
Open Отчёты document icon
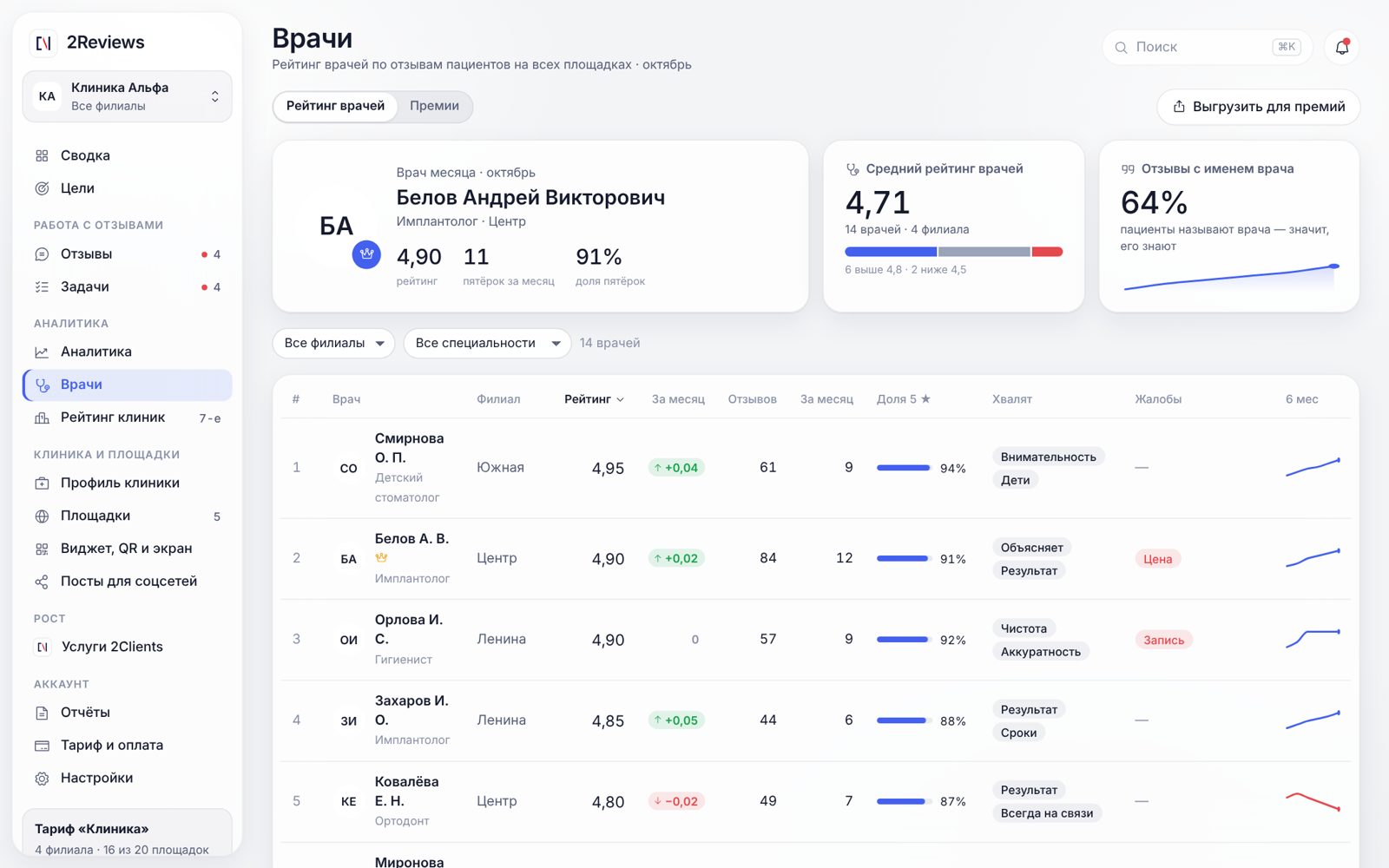click(42, 713)
